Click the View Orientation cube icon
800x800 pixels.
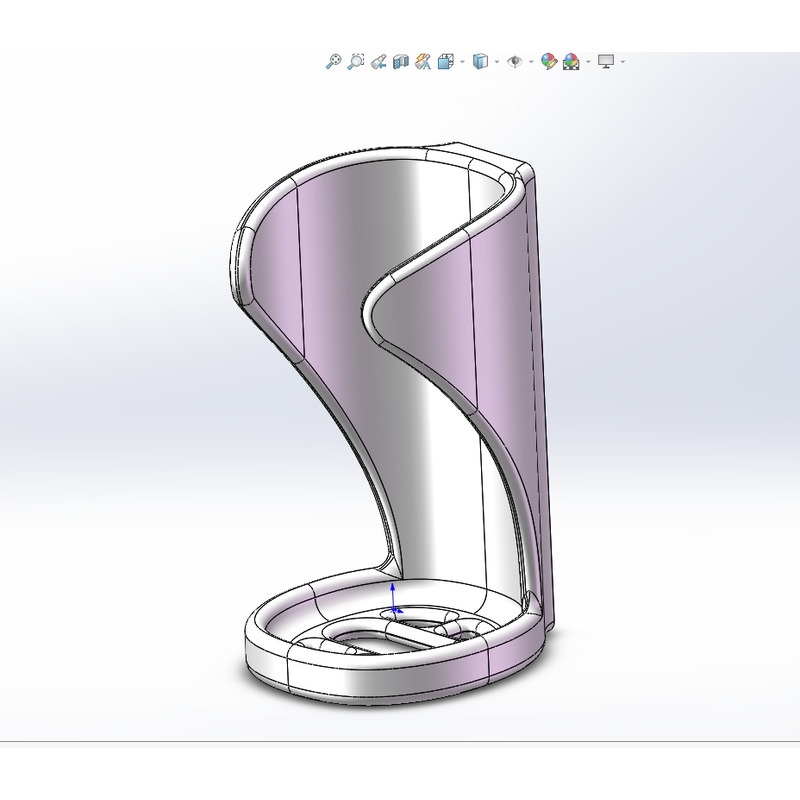tap(446, 62)
